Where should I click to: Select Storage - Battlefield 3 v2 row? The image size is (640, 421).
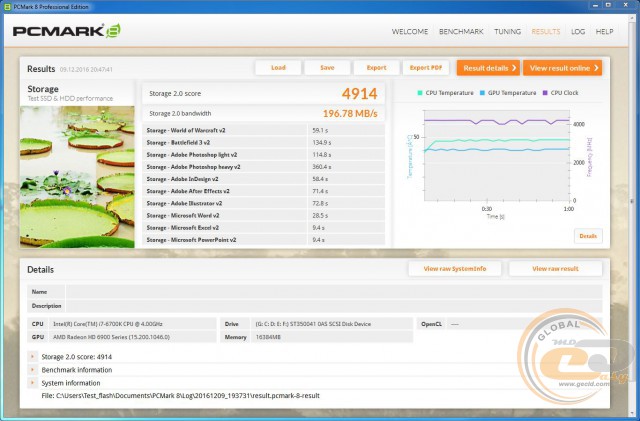click(x=263, y=143)
